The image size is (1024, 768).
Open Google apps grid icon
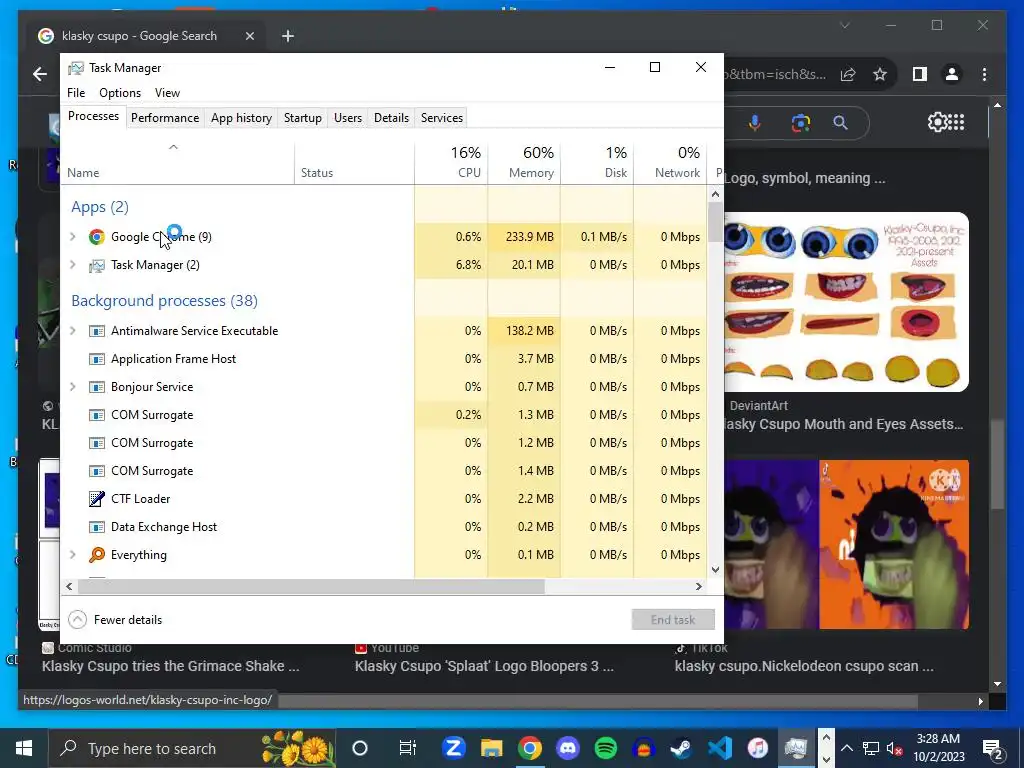[956, 121]
